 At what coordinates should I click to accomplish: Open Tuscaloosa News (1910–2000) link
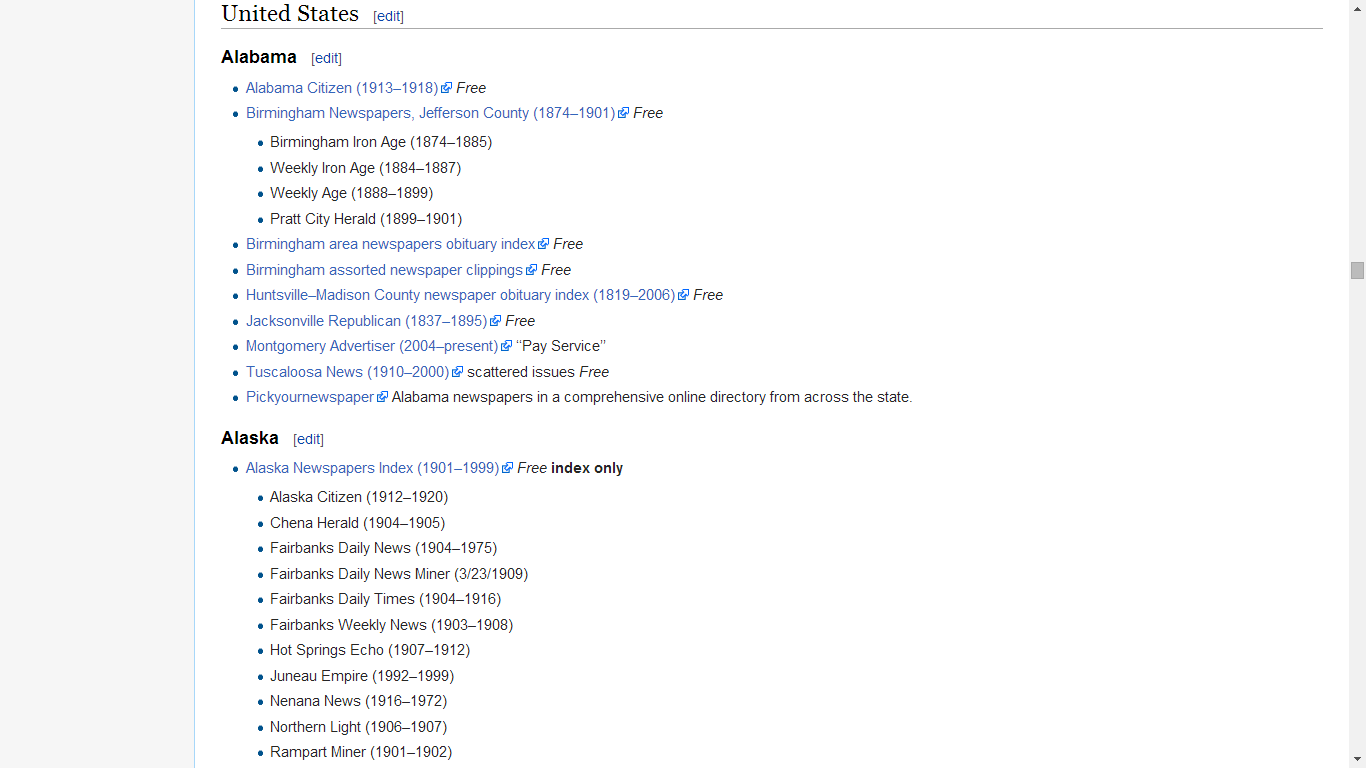pos(347,372)
